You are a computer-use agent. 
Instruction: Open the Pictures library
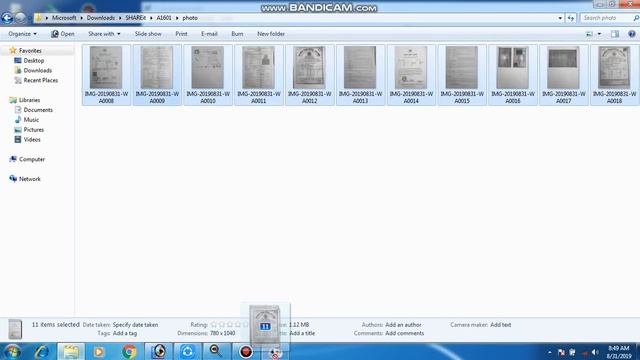(33, 130)
